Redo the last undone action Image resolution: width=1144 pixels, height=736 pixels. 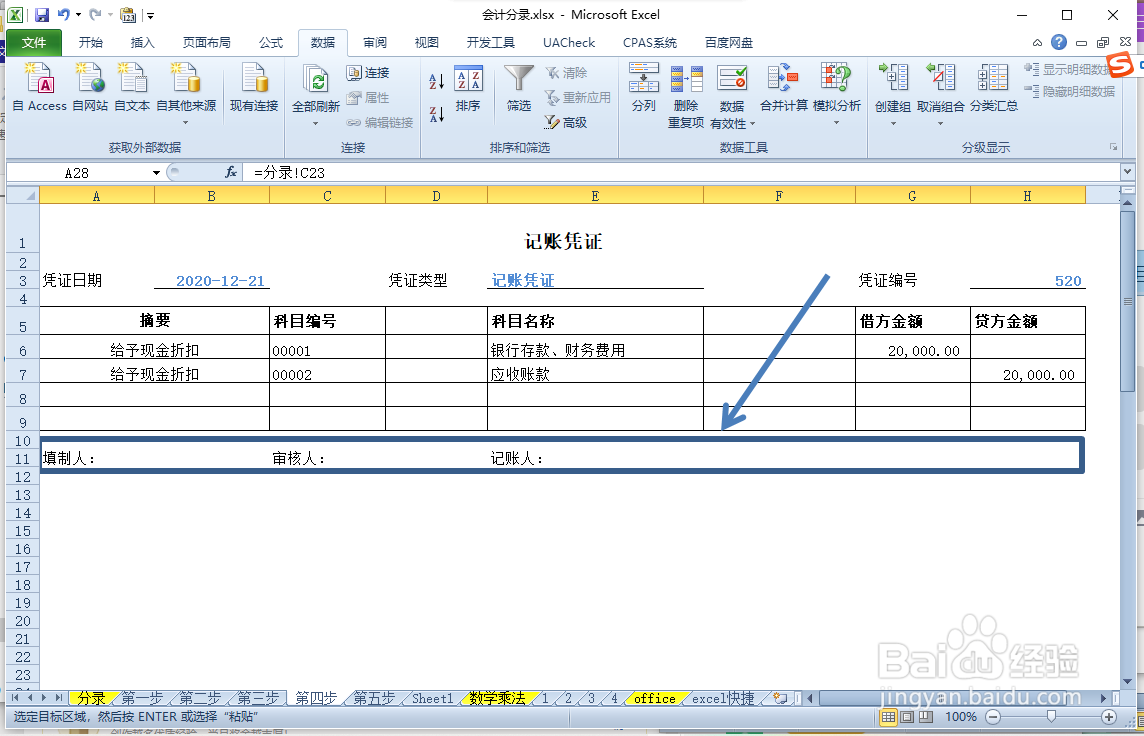click(95, 15)
